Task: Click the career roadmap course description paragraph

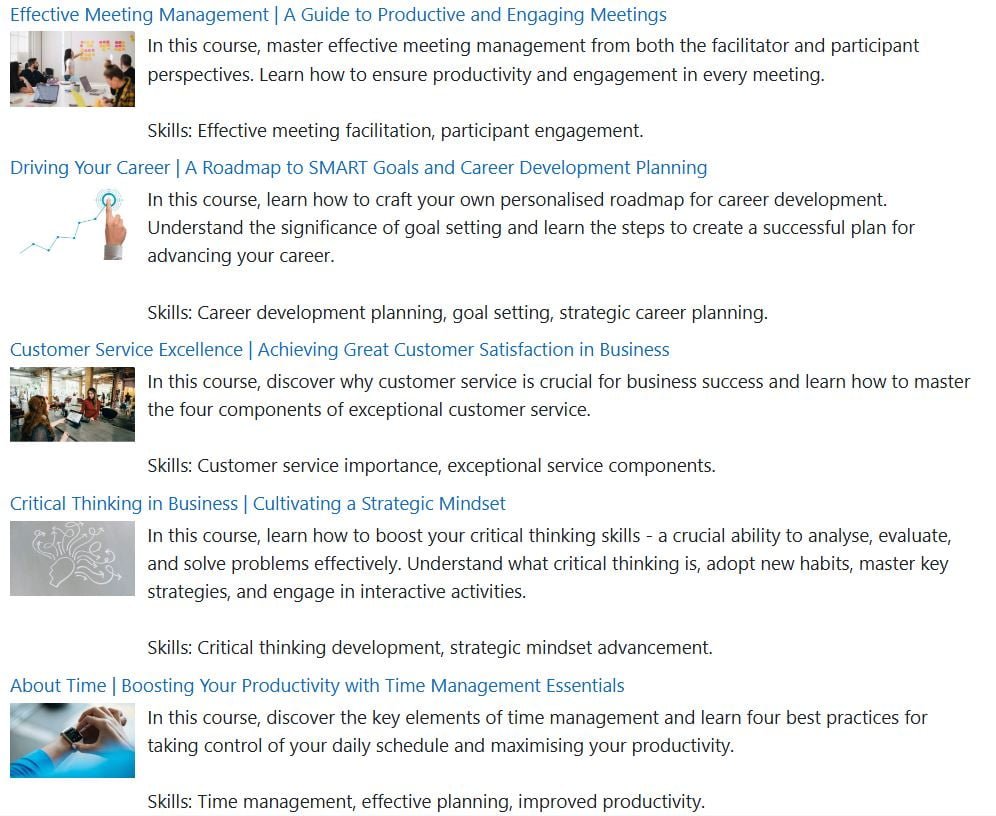Action: coord(531,228)
